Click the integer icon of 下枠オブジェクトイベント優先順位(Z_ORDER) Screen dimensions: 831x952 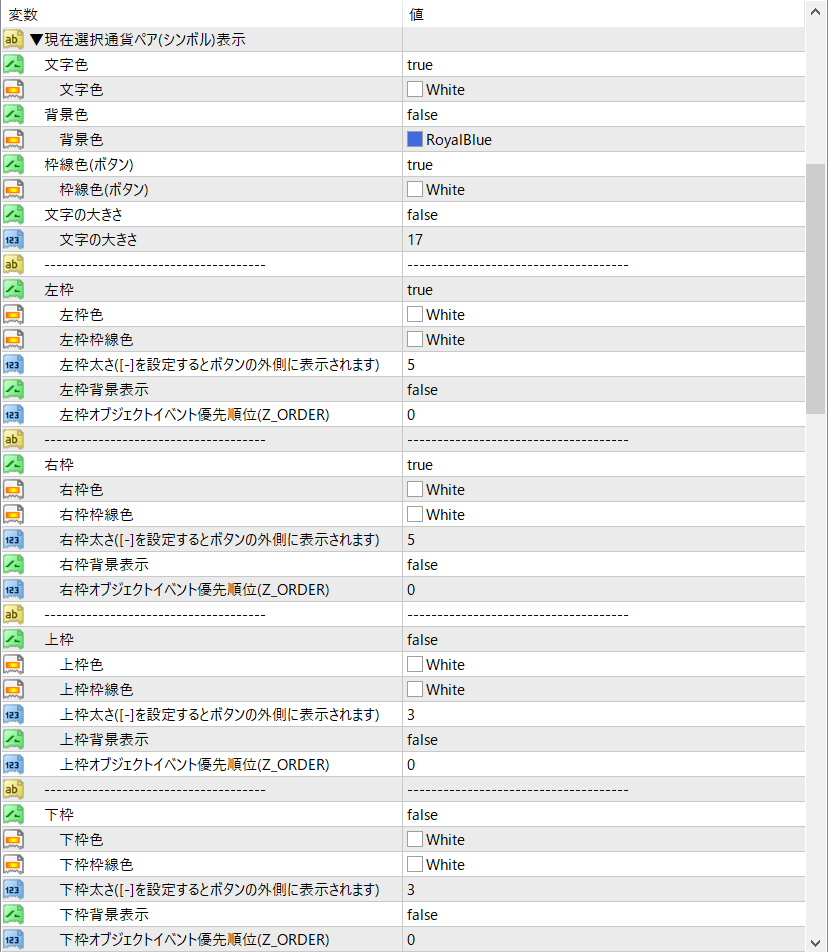pos(13,939)
